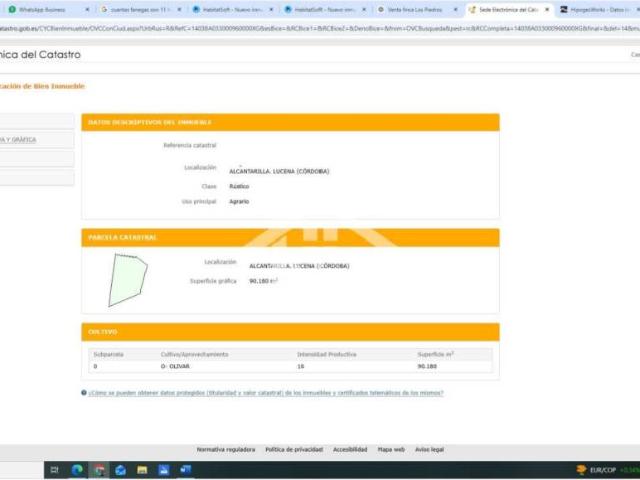640x480 pixels.
Task: Click the 90.180 surface value in Cultivo table
Action: (x=427, y=367)
